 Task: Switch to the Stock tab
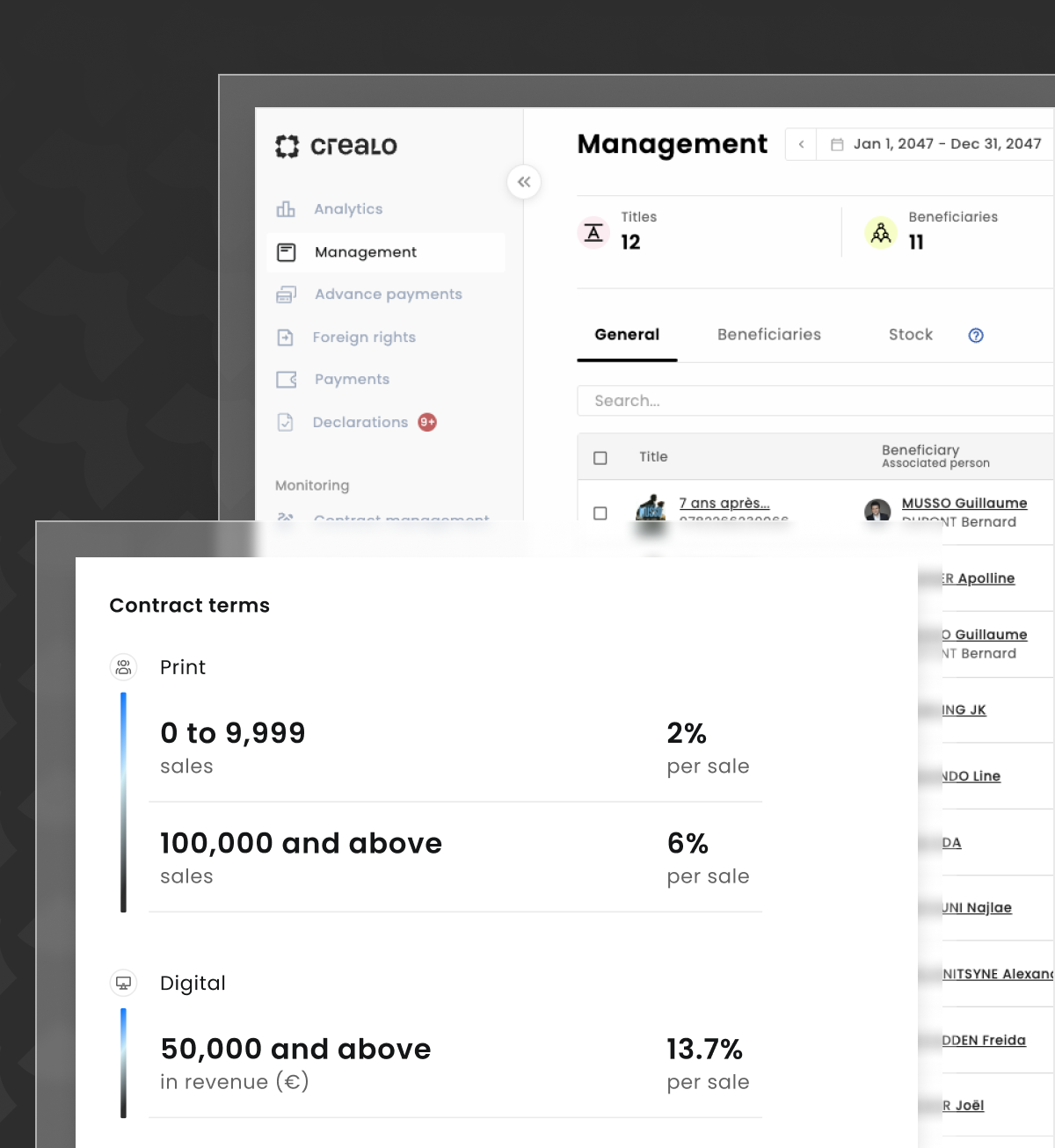911,335
